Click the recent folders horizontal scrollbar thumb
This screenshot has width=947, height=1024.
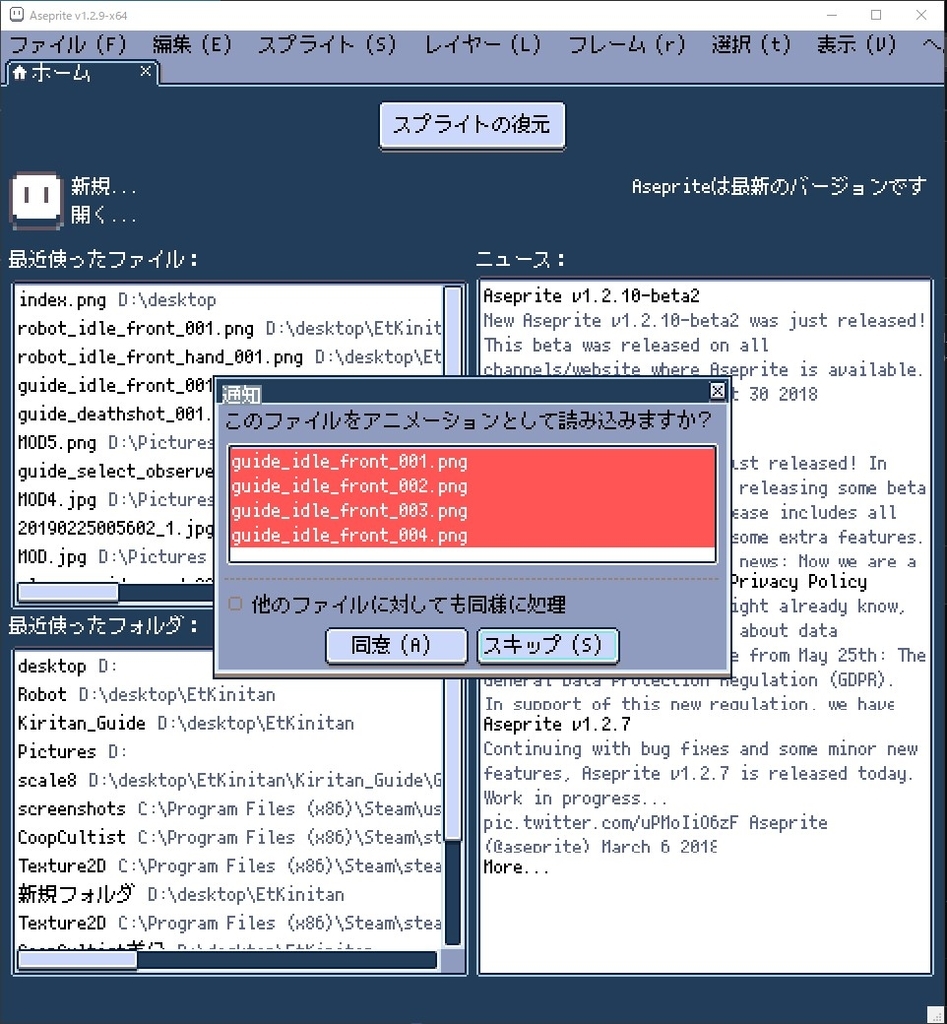(77, 959)
